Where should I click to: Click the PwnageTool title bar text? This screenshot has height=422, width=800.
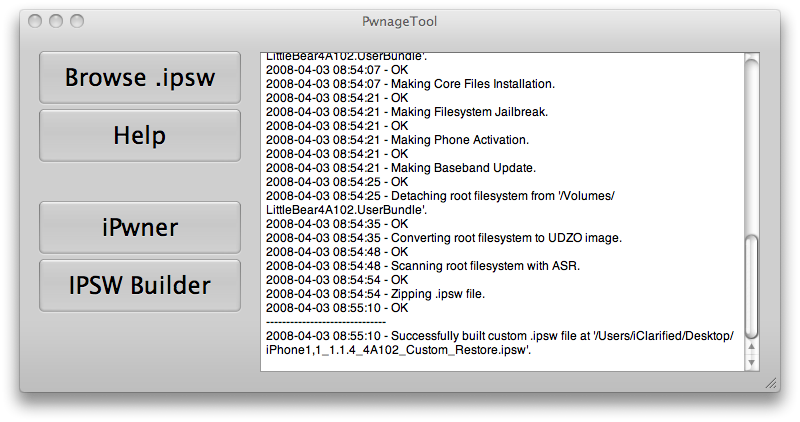pos(400,21)
